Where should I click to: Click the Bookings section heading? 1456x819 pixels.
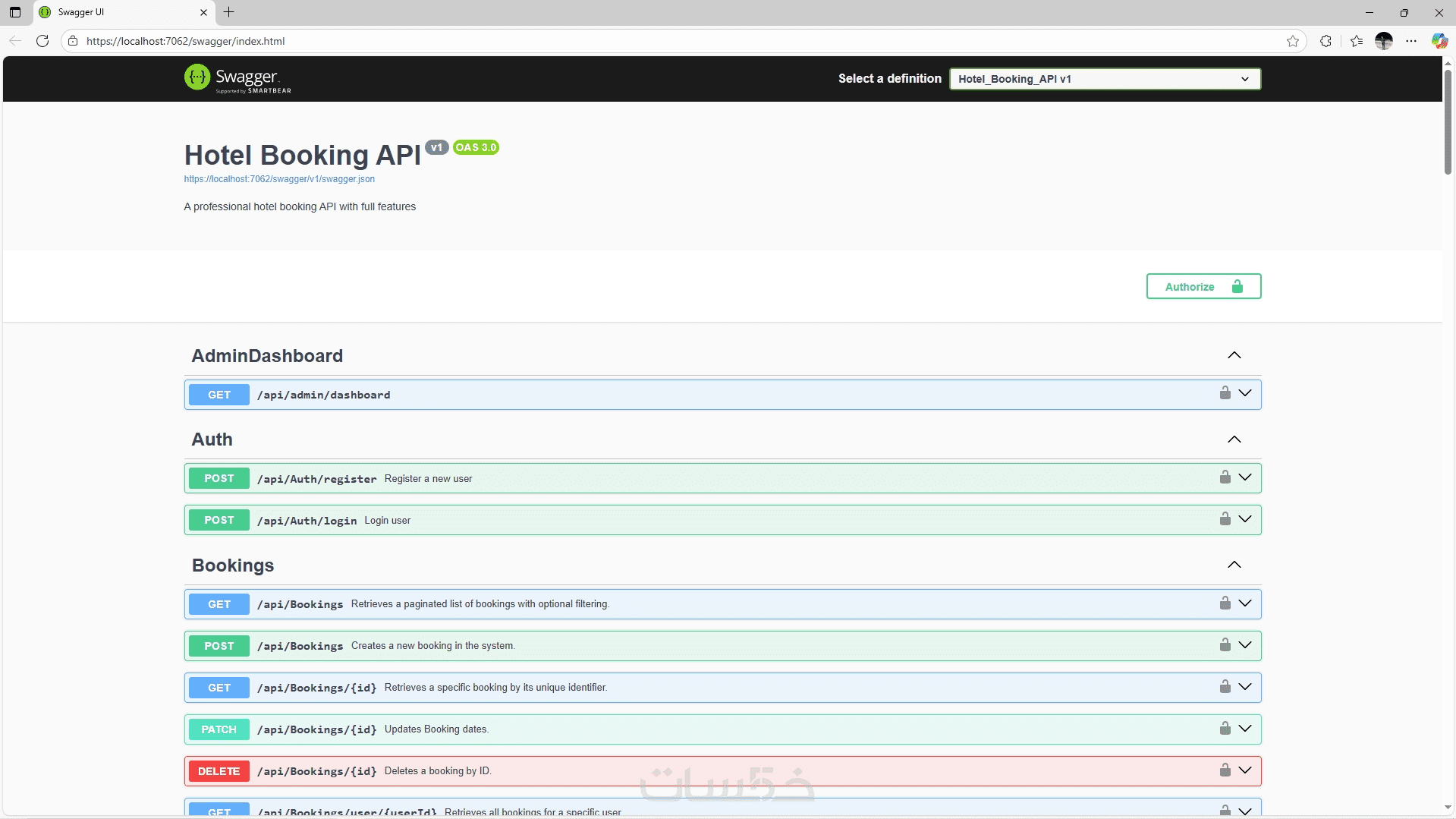[233, 565]
